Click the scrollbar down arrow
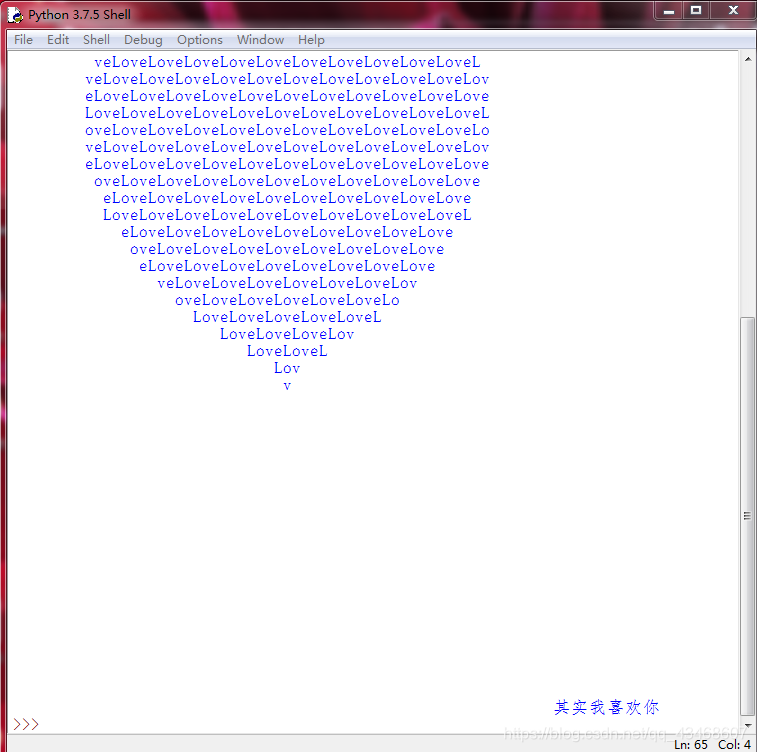Image resolution: width=757 pixels, height=752 pixels. click(x=748, y=725)
